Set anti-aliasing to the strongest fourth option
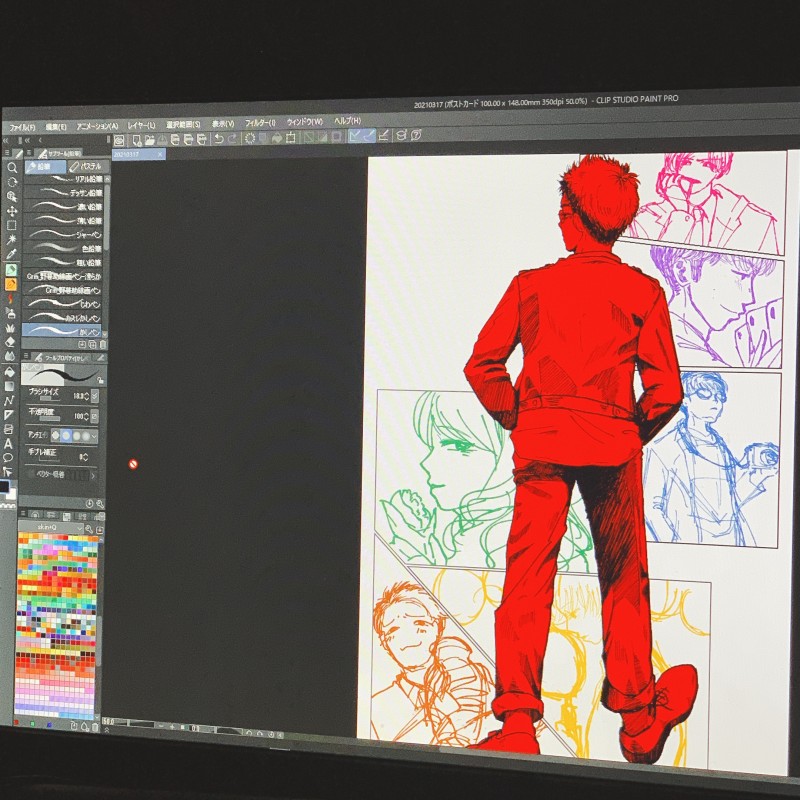The image size is (800, 800). point(86,436)
